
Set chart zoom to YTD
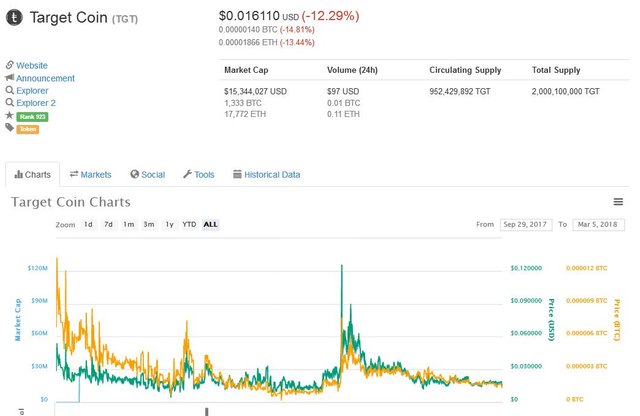point(189,224)
